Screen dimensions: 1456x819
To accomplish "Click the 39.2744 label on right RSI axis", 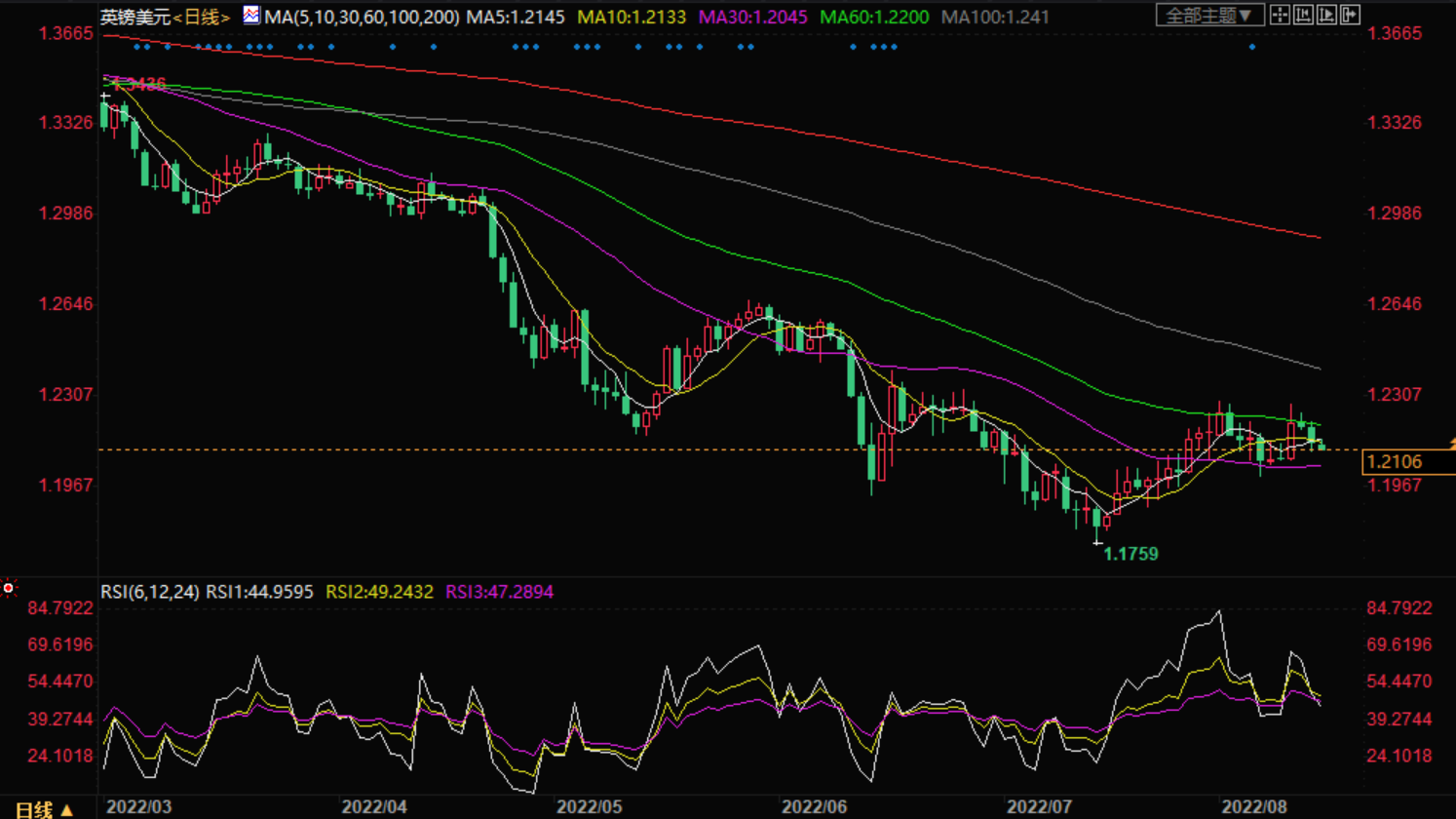I will (1399, 719).
